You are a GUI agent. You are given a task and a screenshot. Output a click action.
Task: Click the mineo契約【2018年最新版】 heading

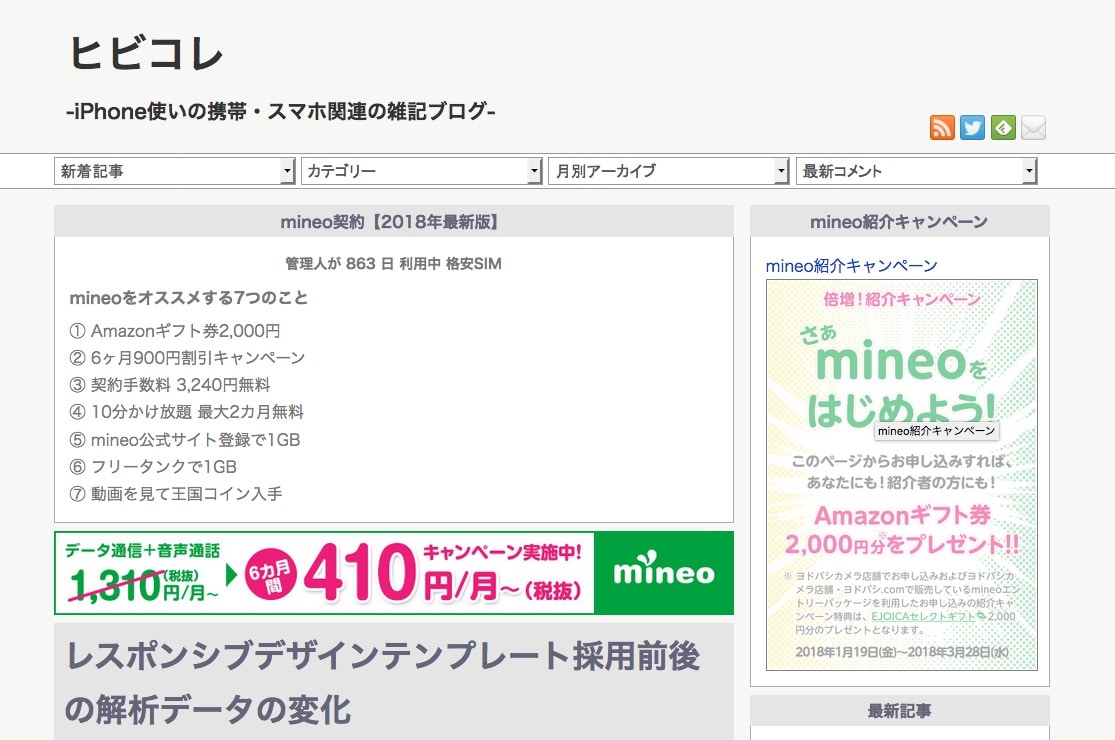click(393, 222)
